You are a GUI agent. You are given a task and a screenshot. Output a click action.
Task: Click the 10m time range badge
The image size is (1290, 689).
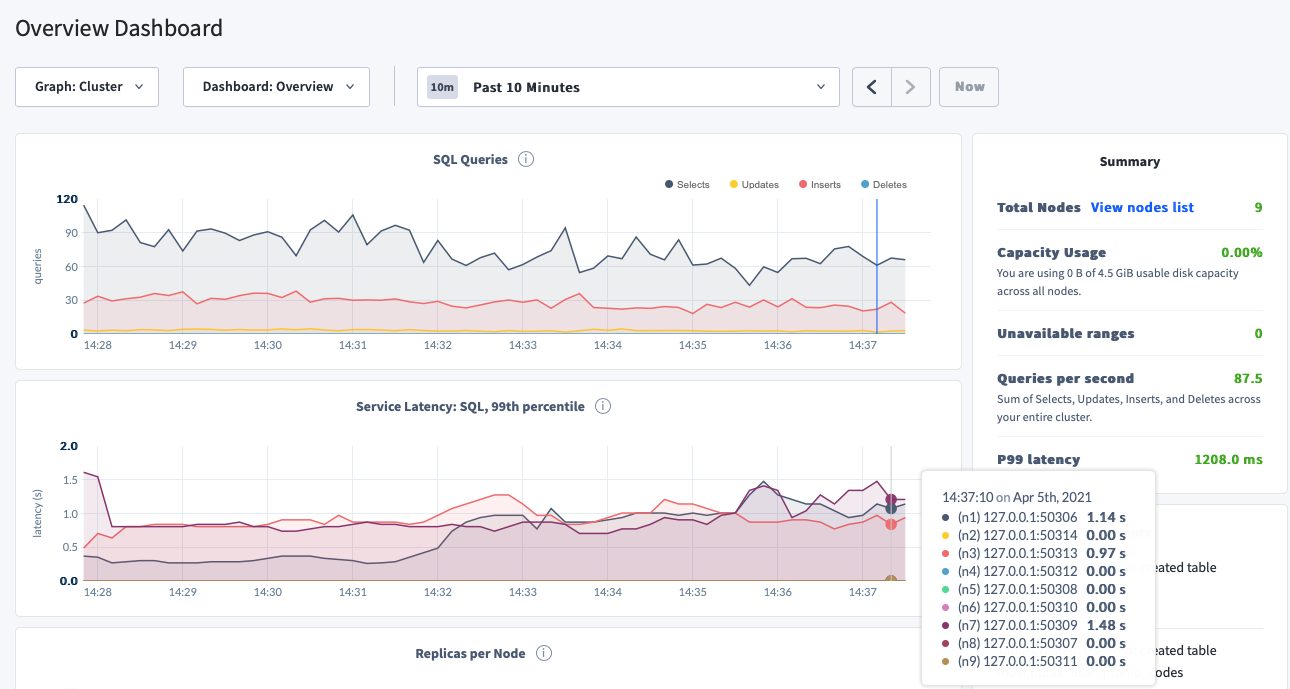pyautogui.click(x=441, y=87)
